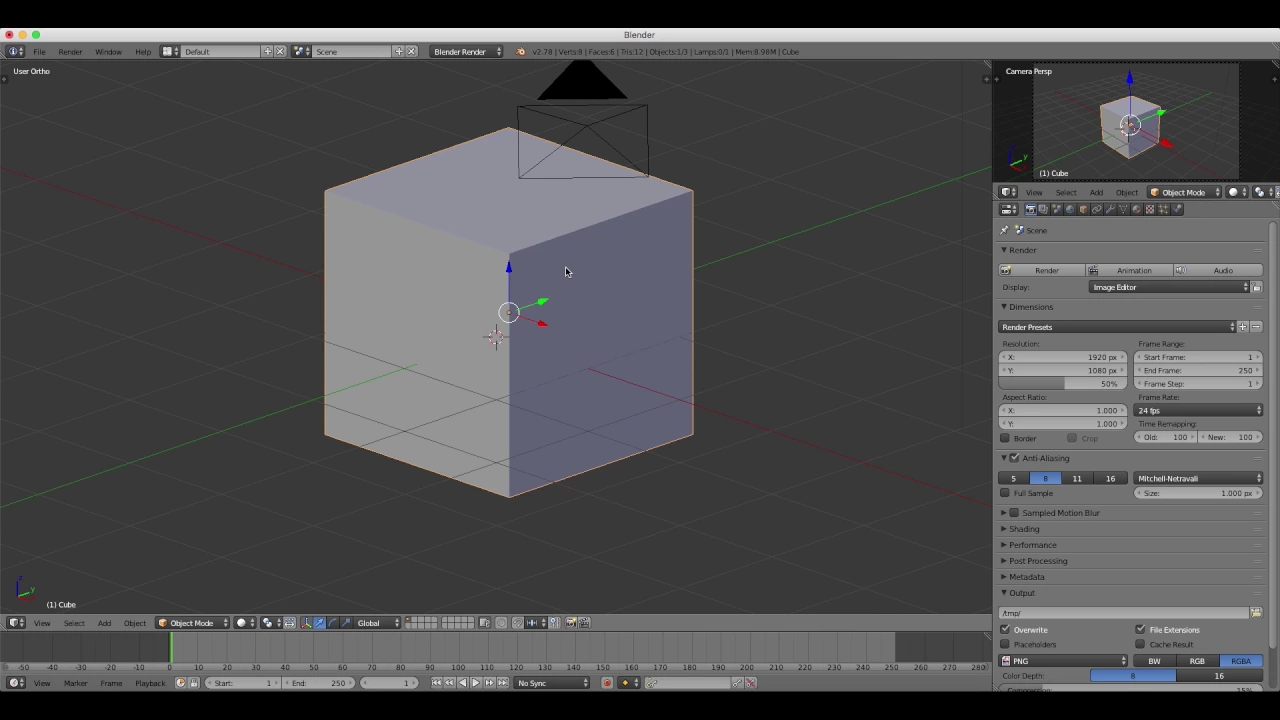Open the Scene properties tab icon
This screenshot has width=1280, height=720.
click(x=1057, y=209)
